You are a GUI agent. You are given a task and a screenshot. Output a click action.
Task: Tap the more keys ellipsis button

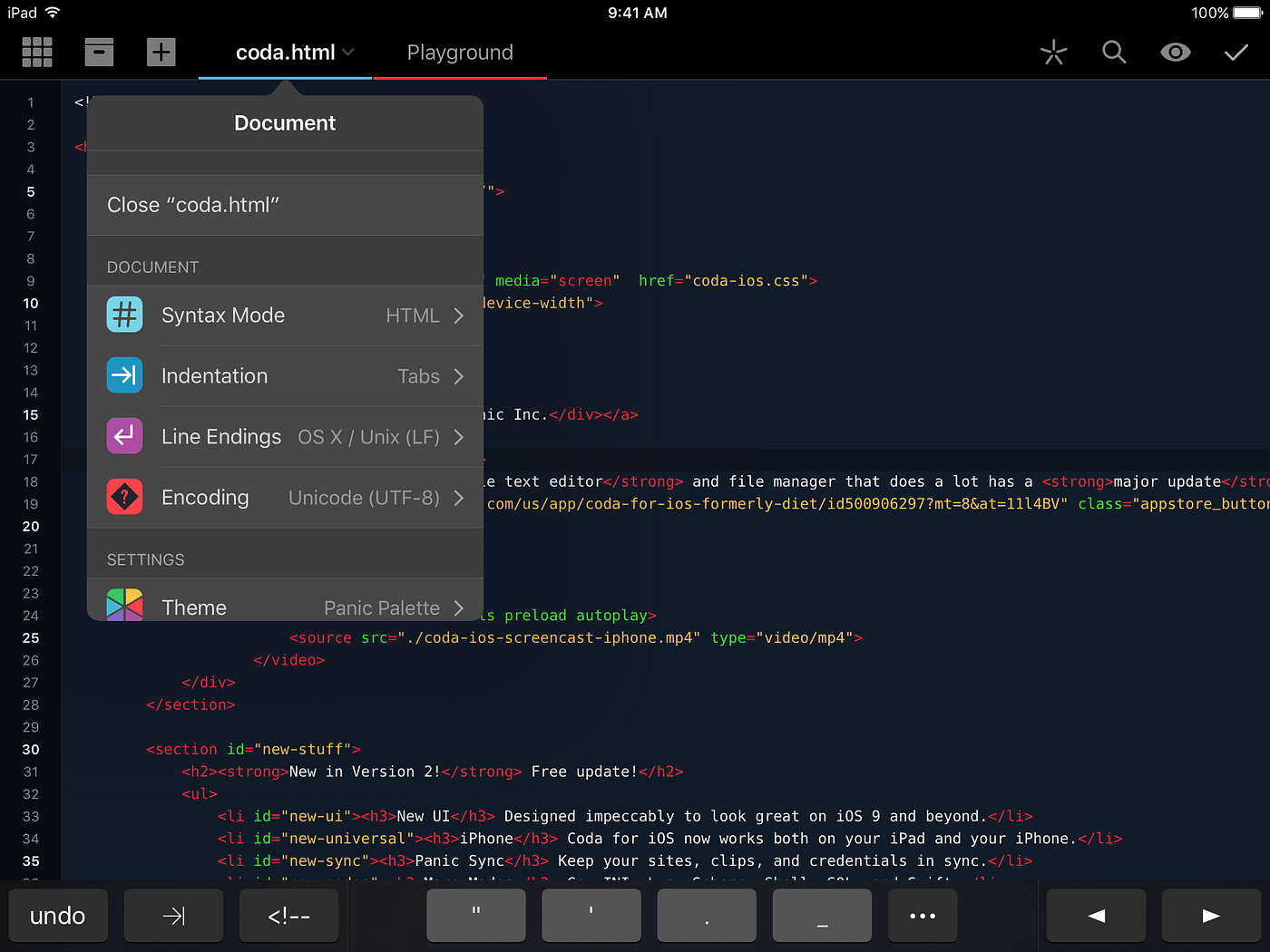click(x=922, y=916)
